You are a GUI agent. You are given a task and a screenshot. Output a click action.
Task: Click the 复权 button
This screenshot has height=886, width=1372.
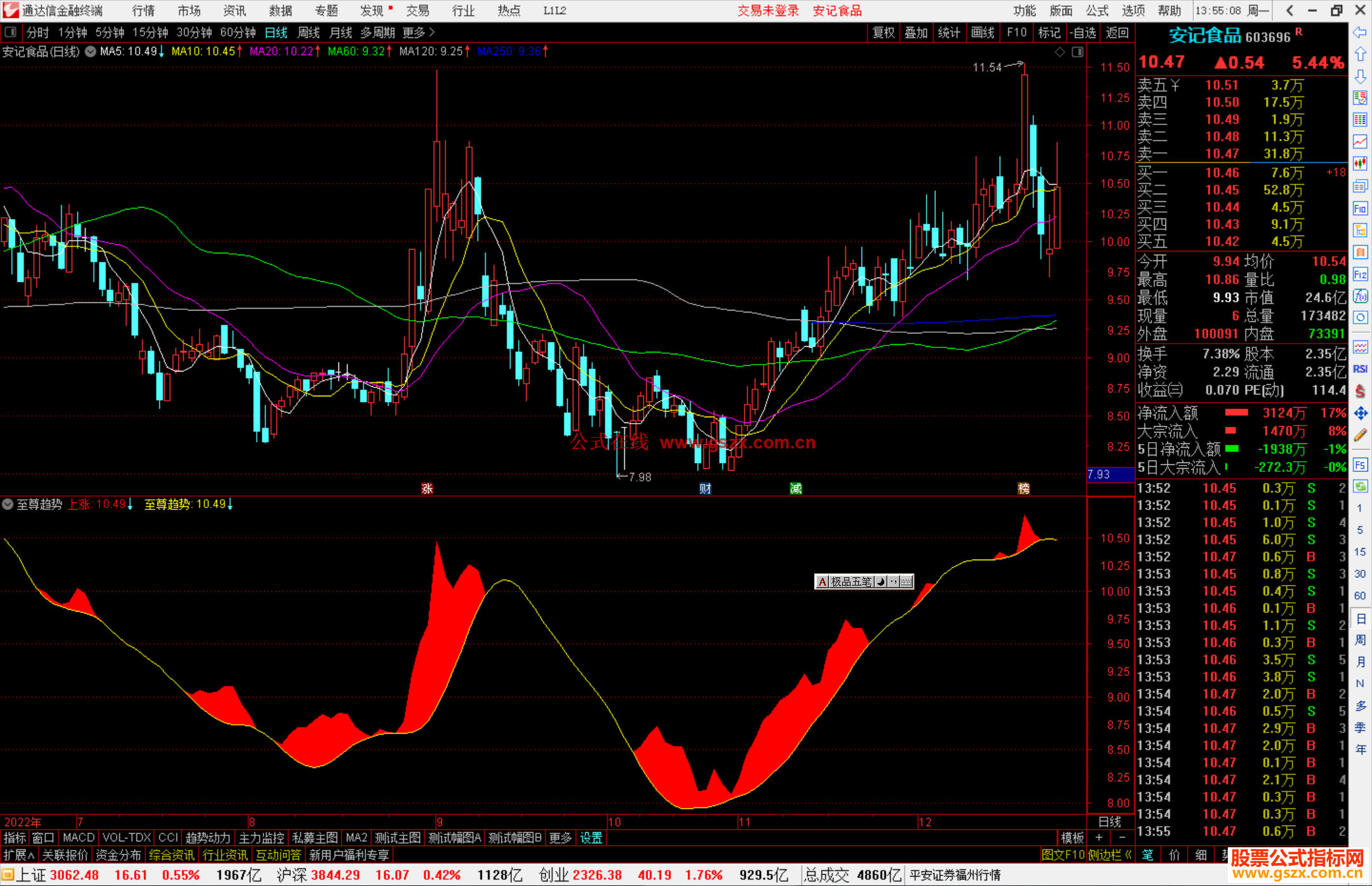[884, 32]
